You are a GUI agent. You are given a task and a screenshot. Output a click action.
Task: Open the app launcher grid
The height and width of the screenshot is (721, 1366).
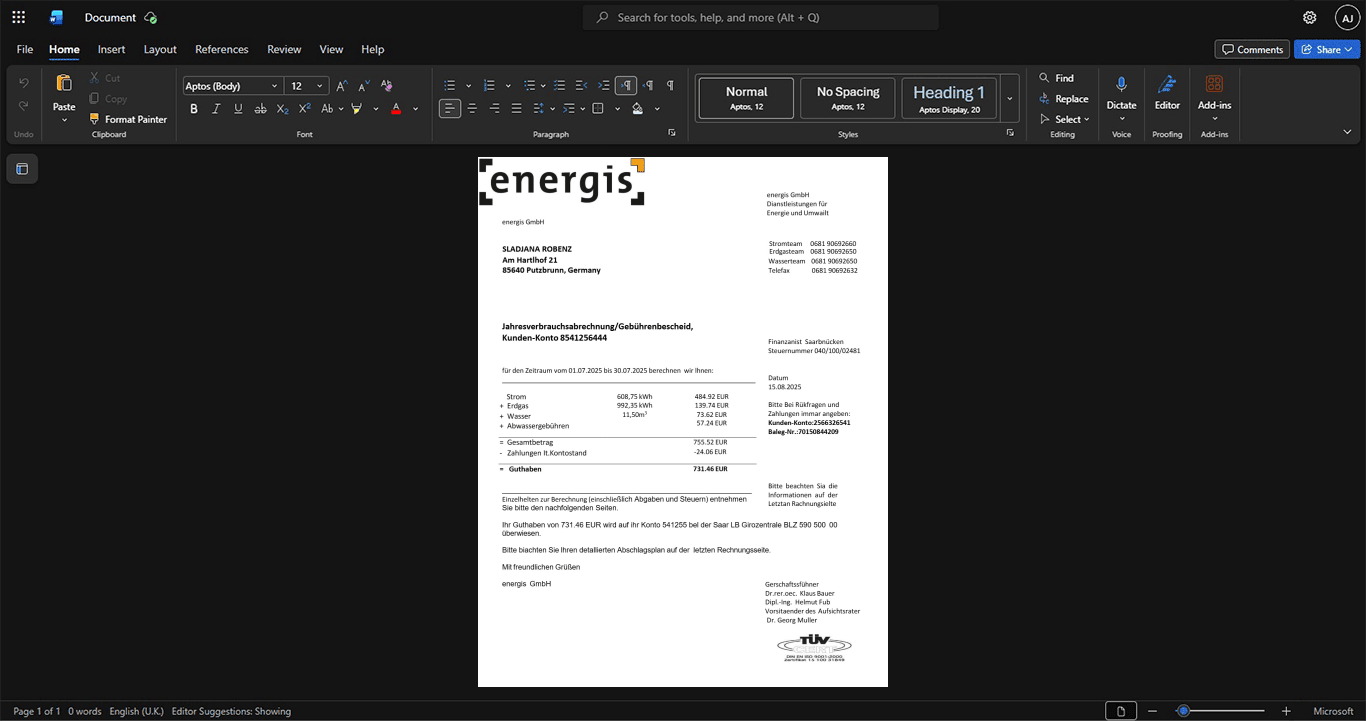(x=18, y=17)
